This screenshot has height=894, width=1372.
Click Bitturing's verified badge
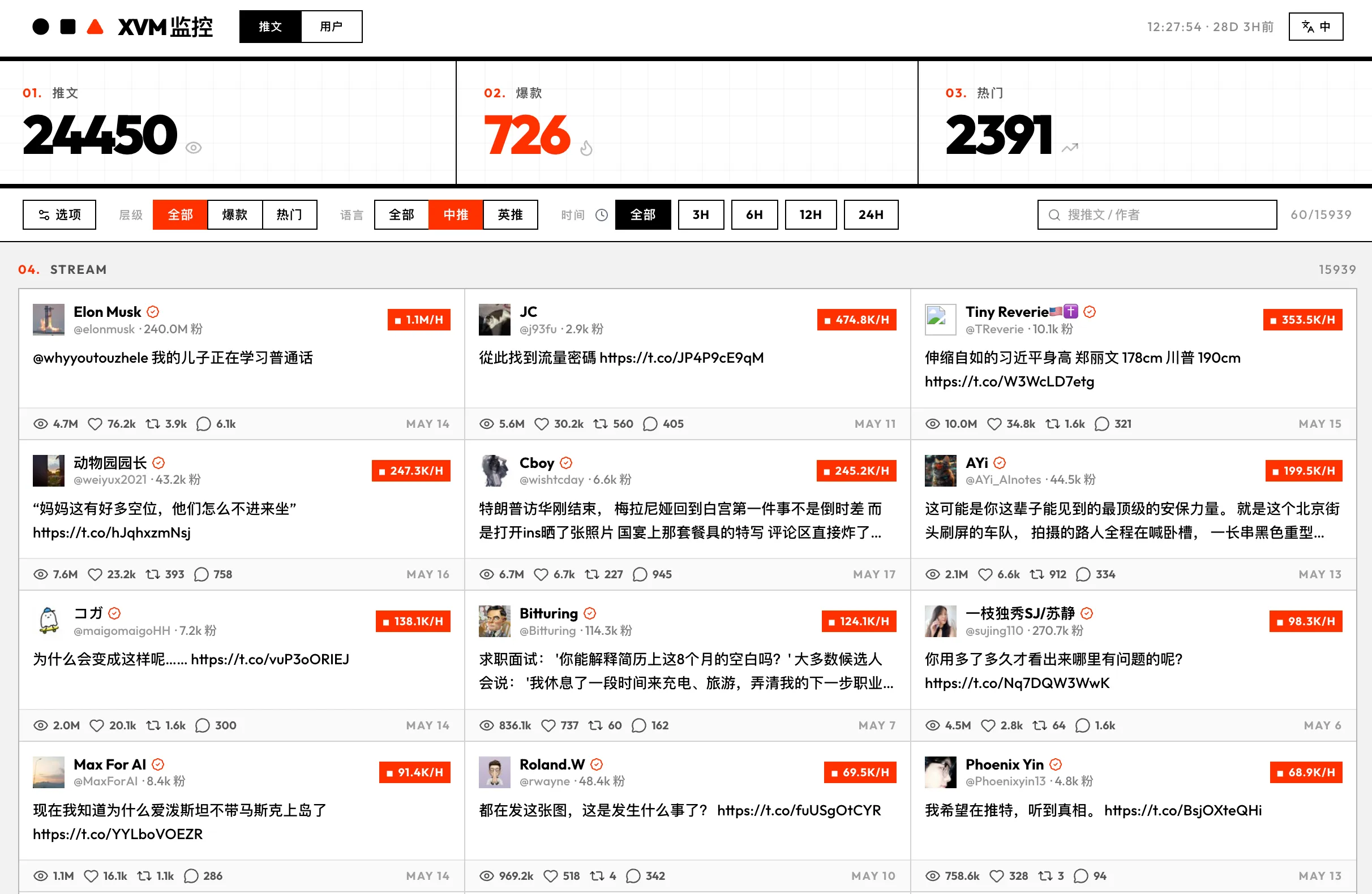[590, 613]
